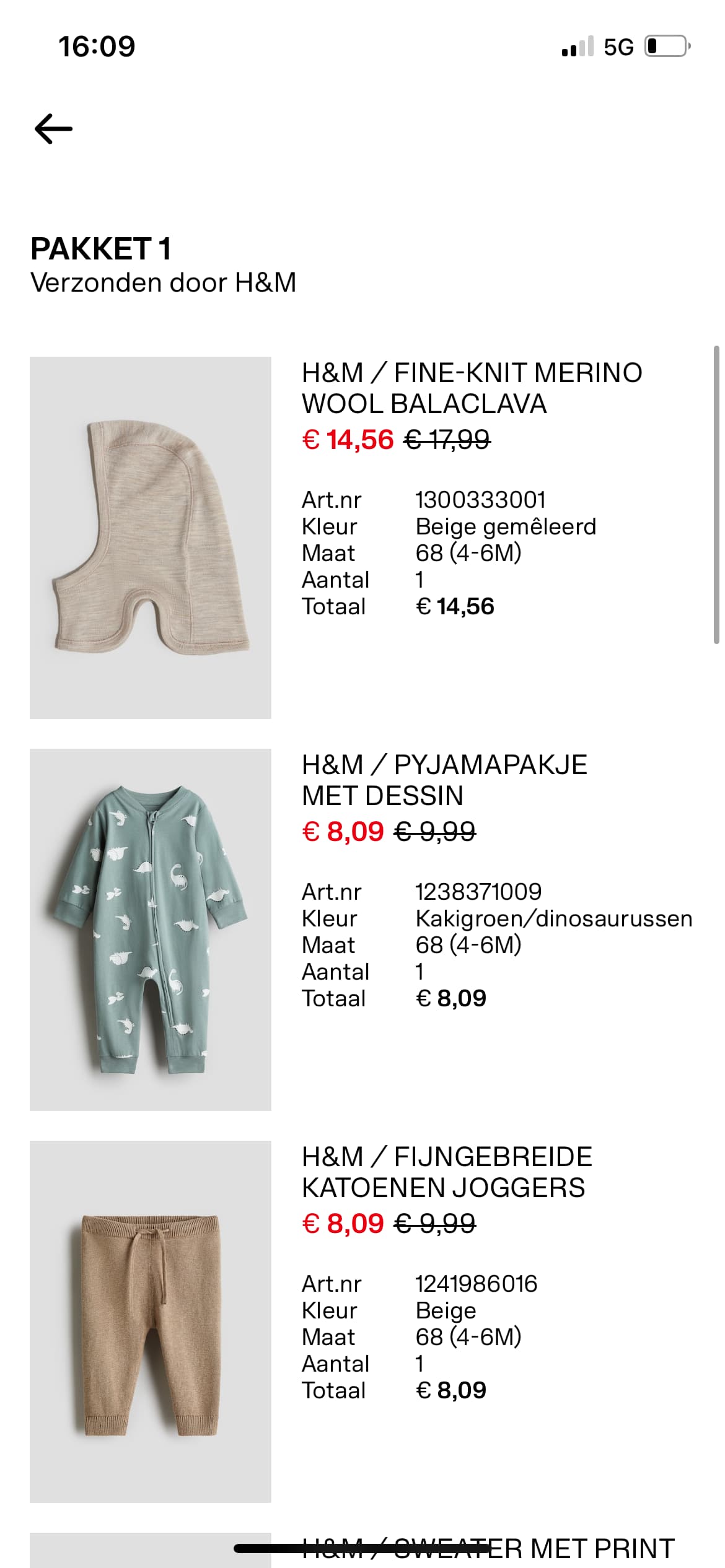Open Pyjamapakje Met Dessin product title
Screen dimensions: 725x1568
[x=444, y=780]
